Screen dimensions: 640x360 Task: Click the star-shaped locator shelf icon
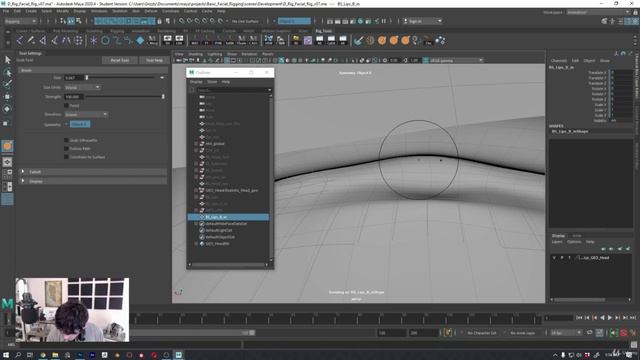[93, 40]
